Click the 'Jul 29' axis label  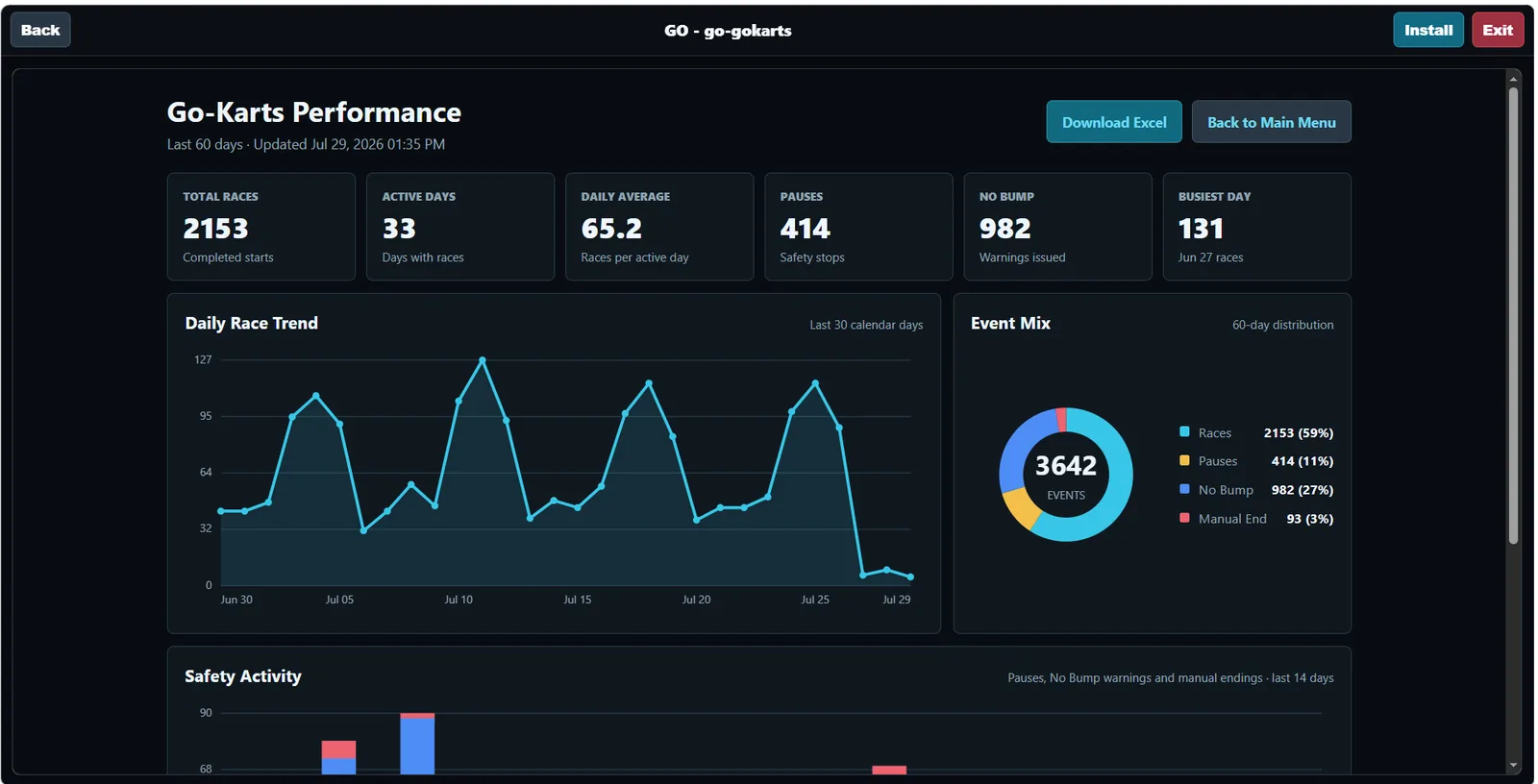pos(897,600)
